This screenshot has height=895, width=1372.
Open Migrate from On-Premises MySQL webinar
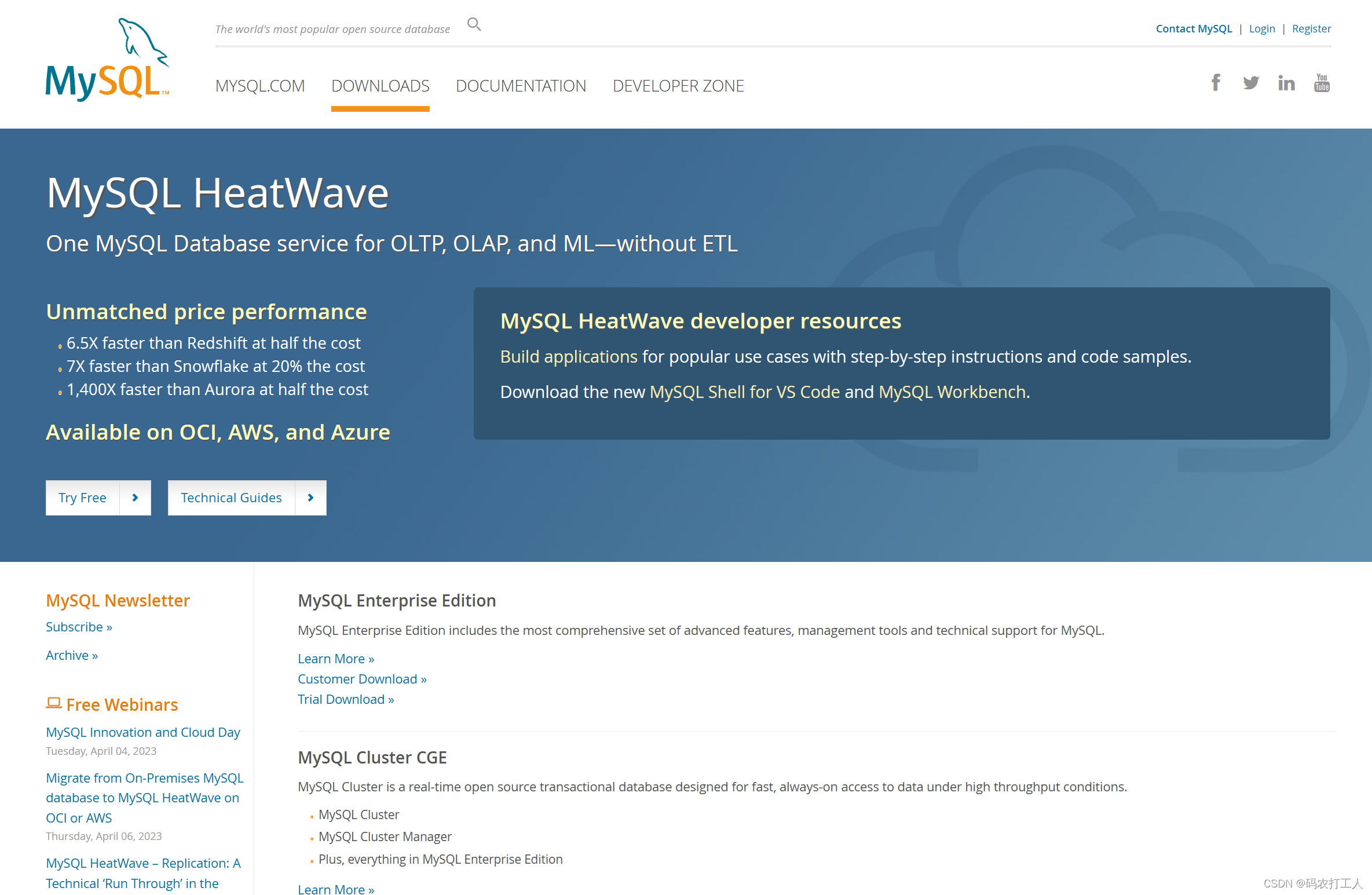pyautogui.click(x=145, y=798)
